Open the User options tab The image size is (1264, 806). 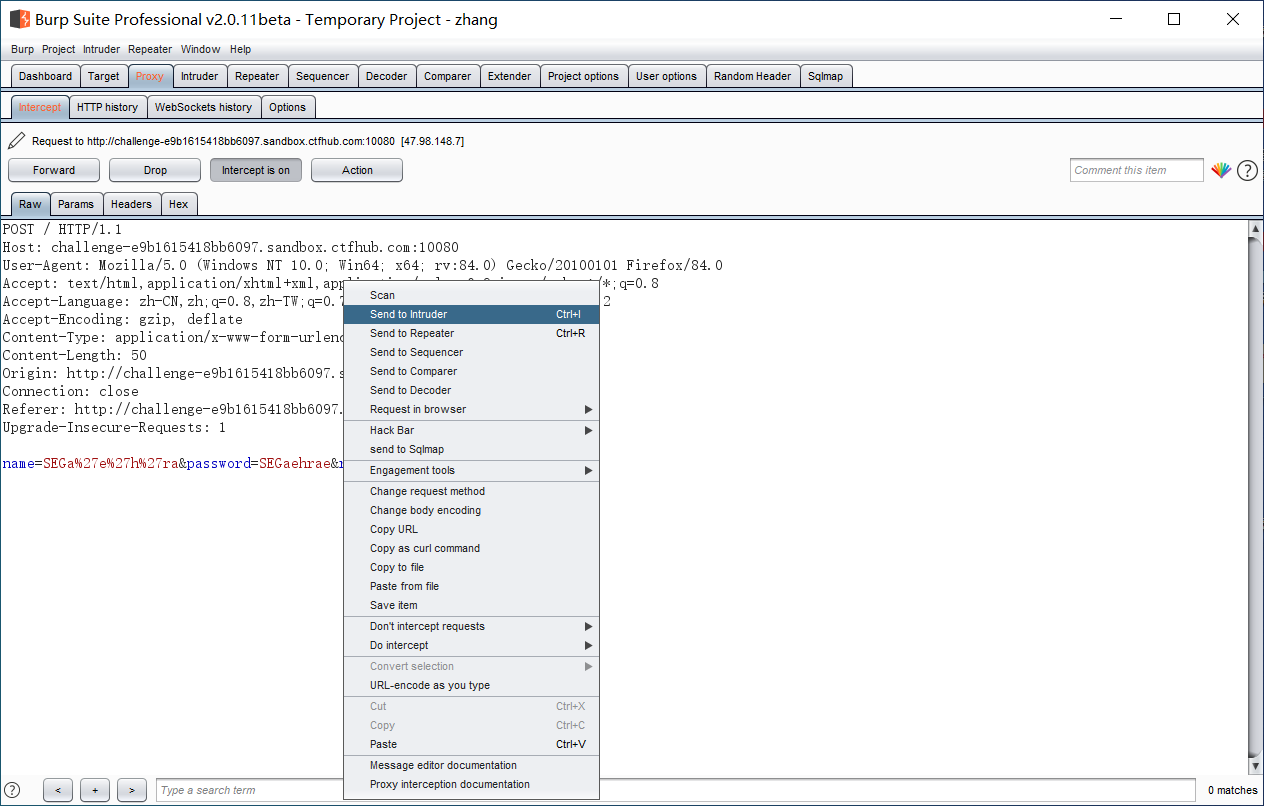(x=667, y=76)
